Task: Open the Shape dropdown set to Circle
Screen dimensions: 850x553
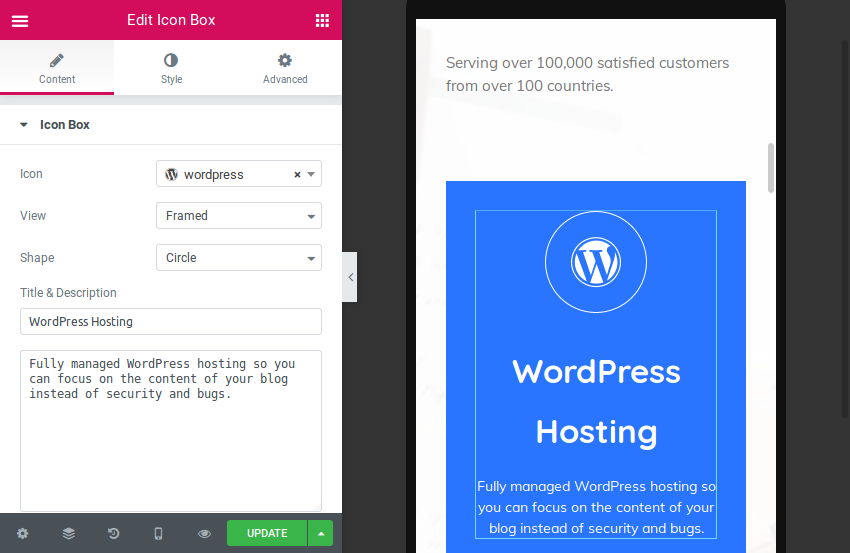Action: (x=239, y=258)
